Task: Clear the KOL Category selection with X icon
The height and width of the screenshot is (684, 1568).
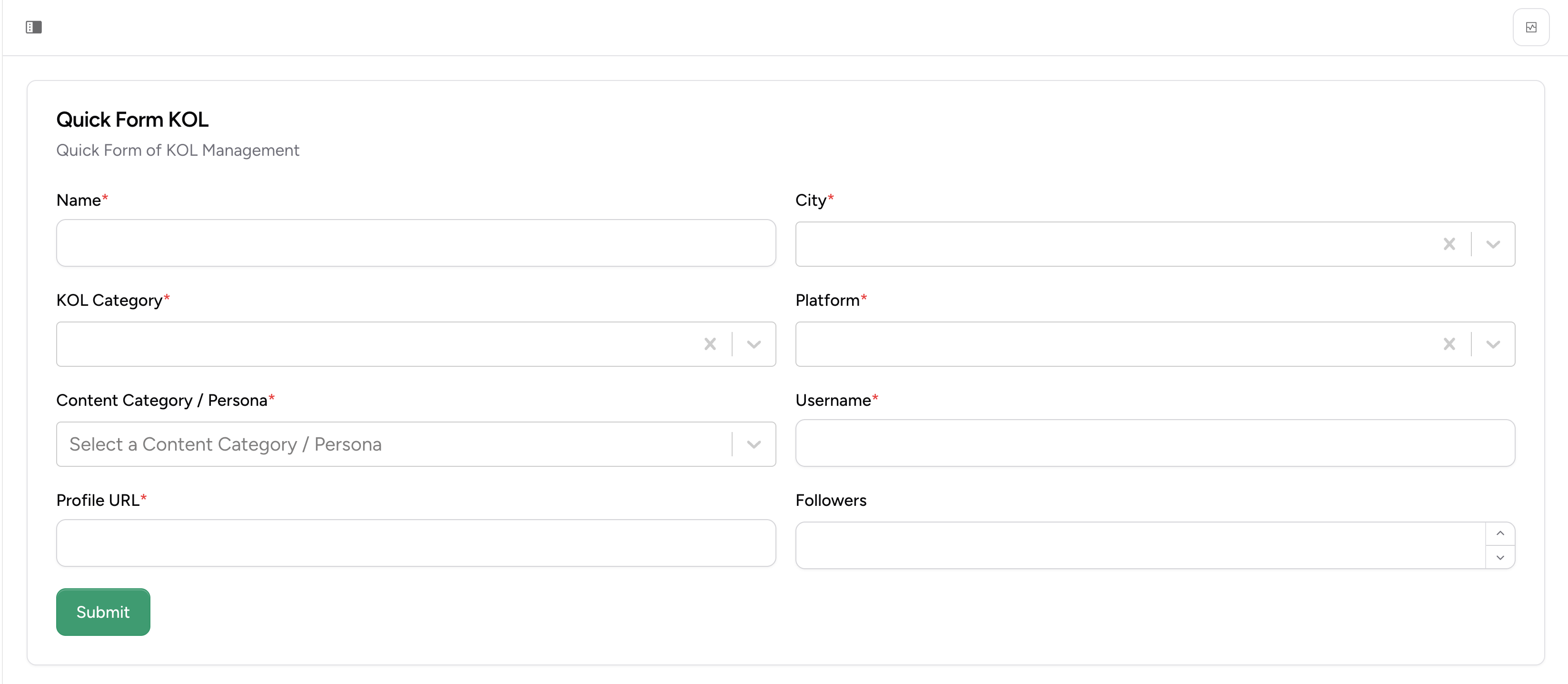Action: click(x=710, y=344)
